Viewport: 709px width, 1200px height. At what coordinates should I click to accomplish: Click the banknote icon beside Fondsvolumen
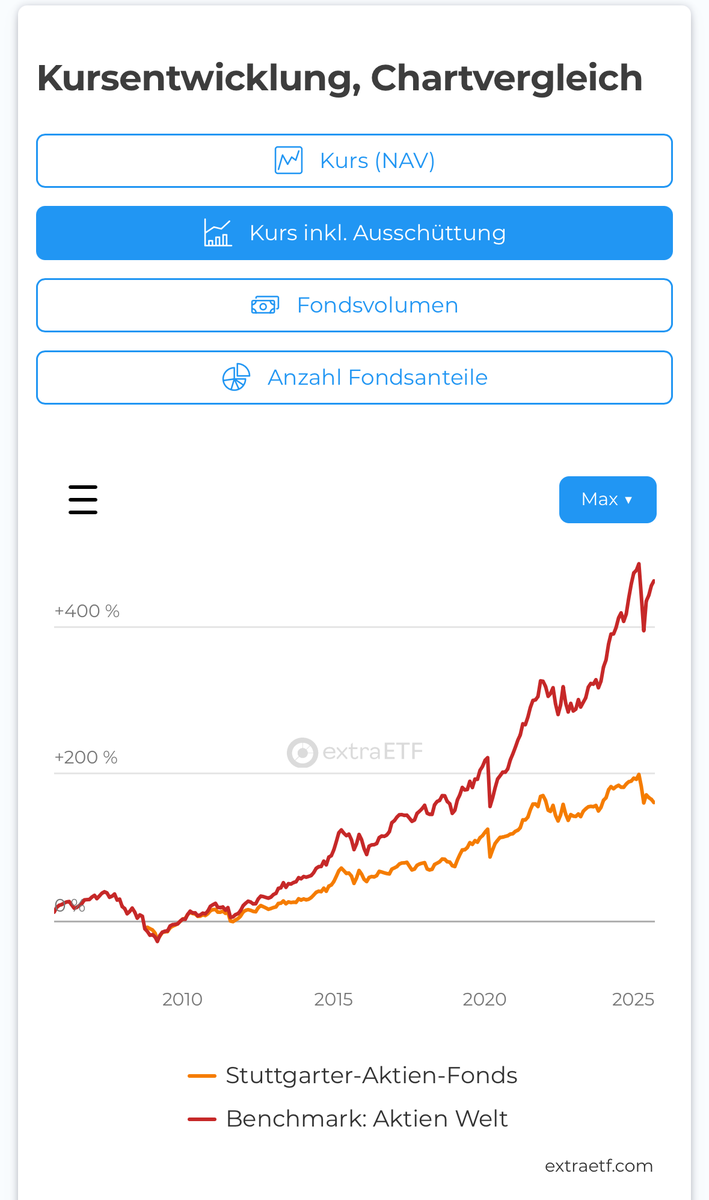265,305
